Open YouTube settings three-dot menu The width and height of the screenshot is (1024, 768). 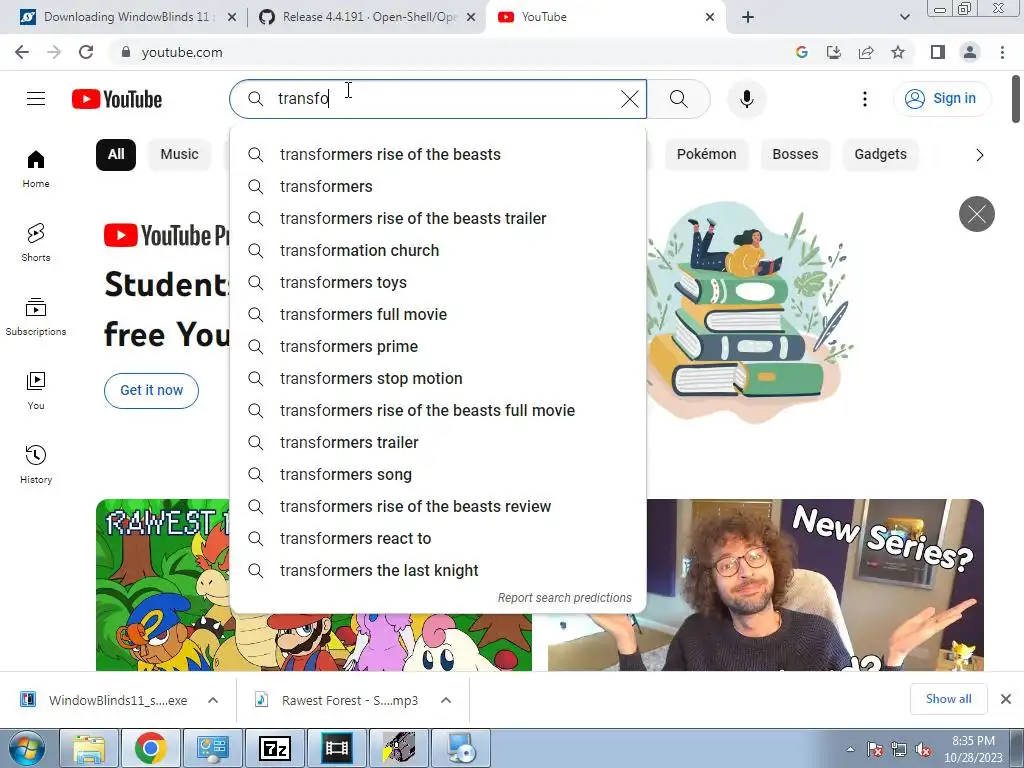(x=865, y=99)
